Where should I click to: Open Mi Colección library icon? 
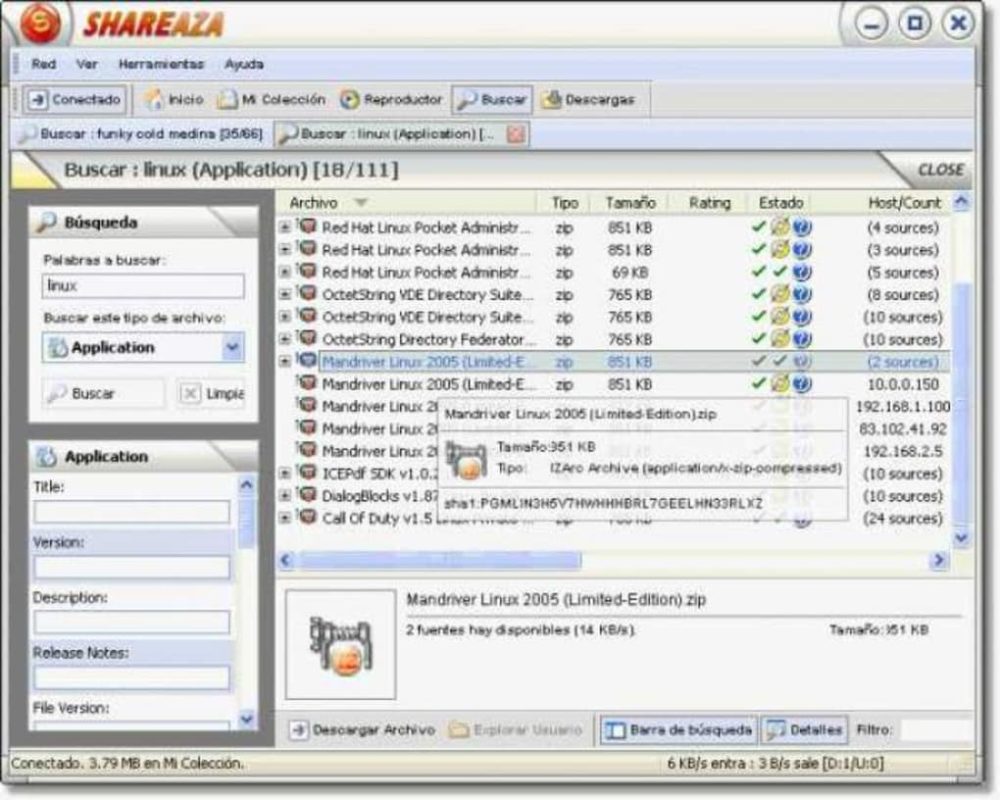[x=226, y=100]
